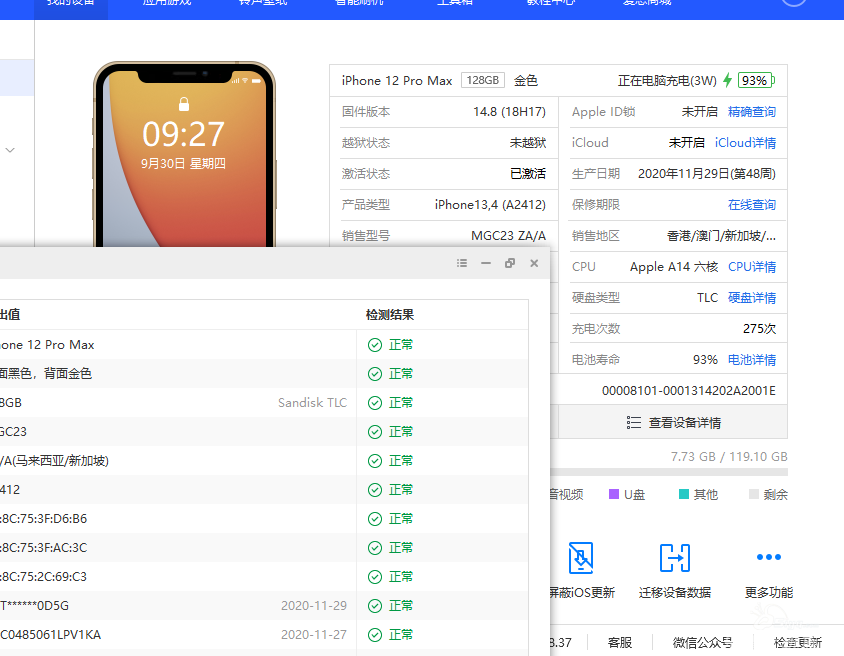Open the 屏蔽iOS更新 tool icon
Viewport: 844px width, 656px height.
tap(581, 558)
